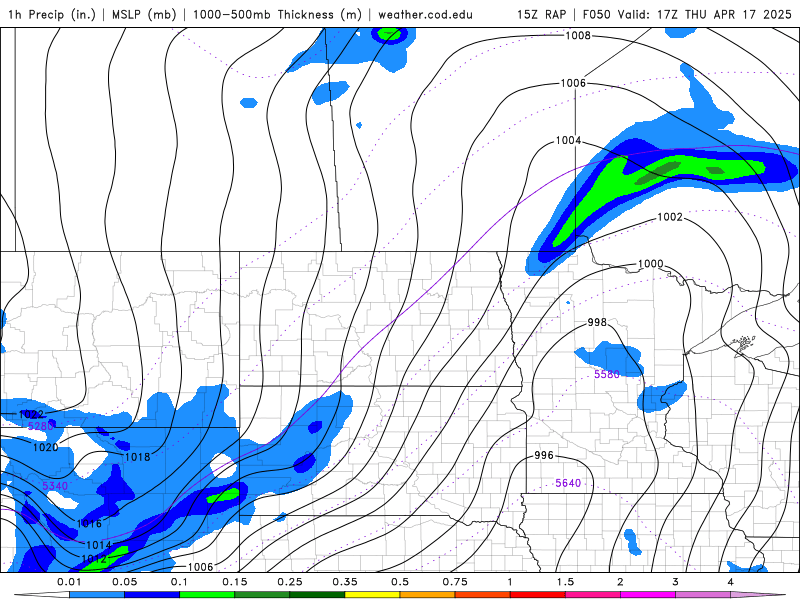800x600 pixels.
Task: Select the 1014 isobar label
Action: pos(98,545)
